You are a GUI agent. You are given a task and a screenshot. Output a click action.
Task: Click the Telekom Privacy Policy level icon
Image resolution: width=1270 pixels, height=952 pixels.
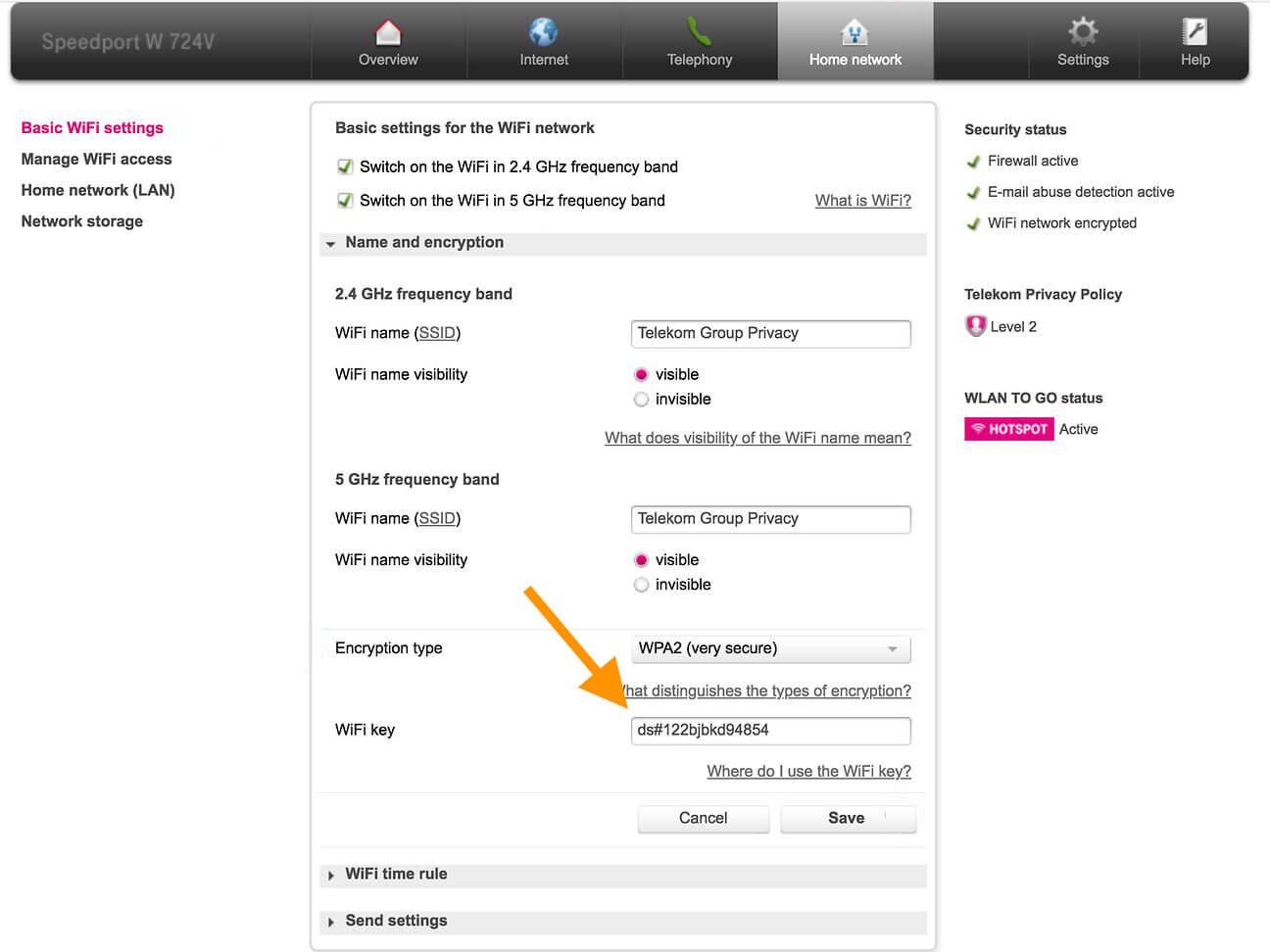click(x=975, y=326)
